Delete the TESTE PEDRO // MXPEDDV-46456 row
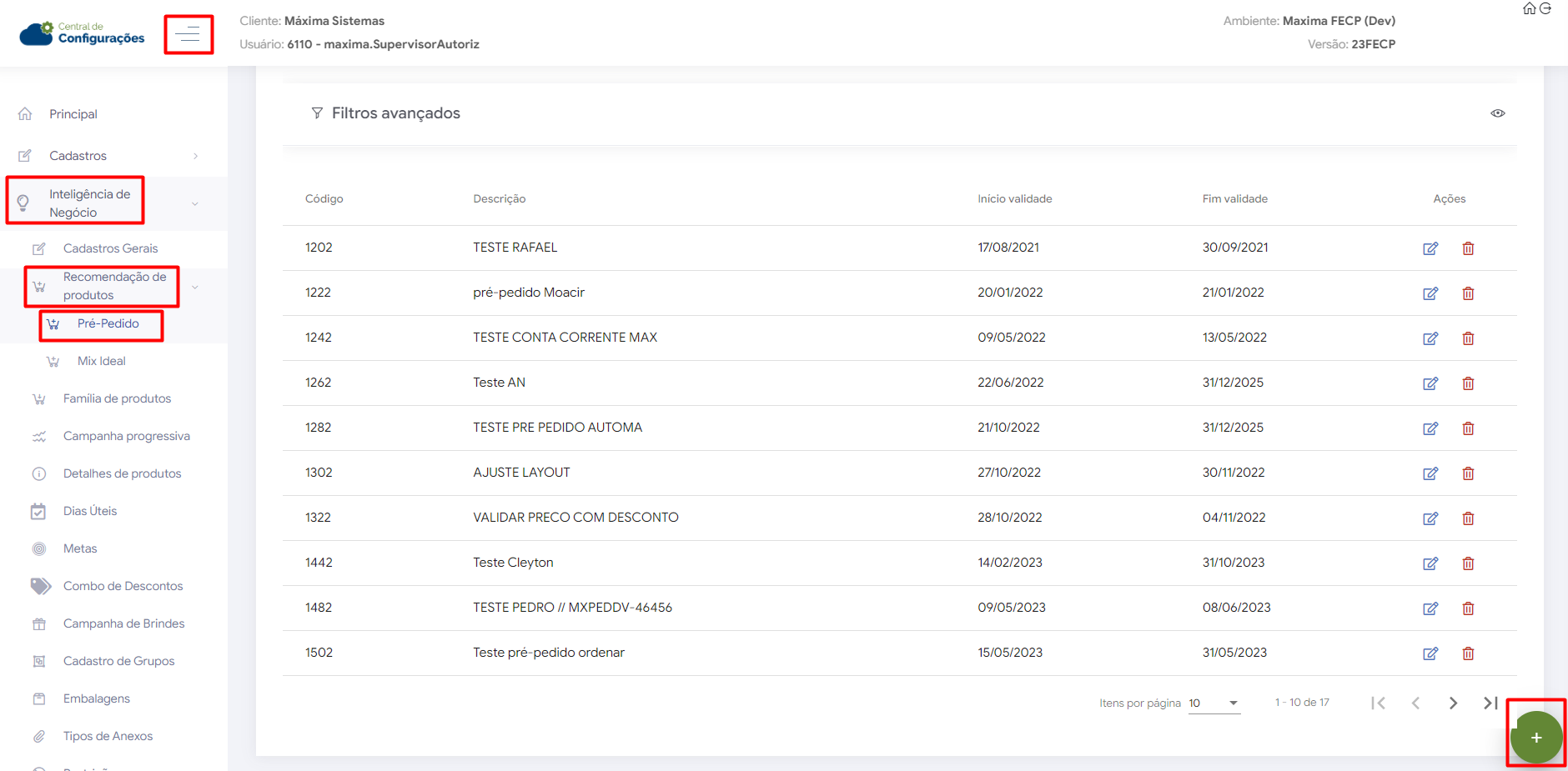This screenshot has width=1568, height=771. pos(1468,608)
